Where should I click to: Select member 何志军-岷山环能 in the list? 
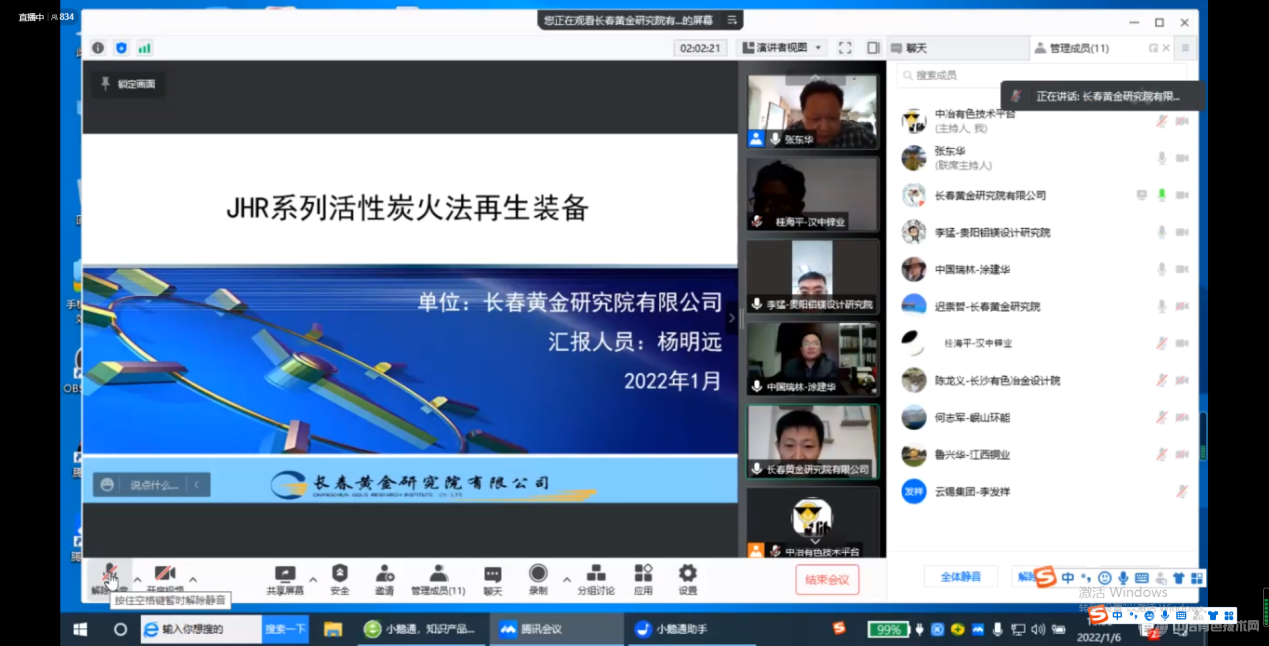1044,417
